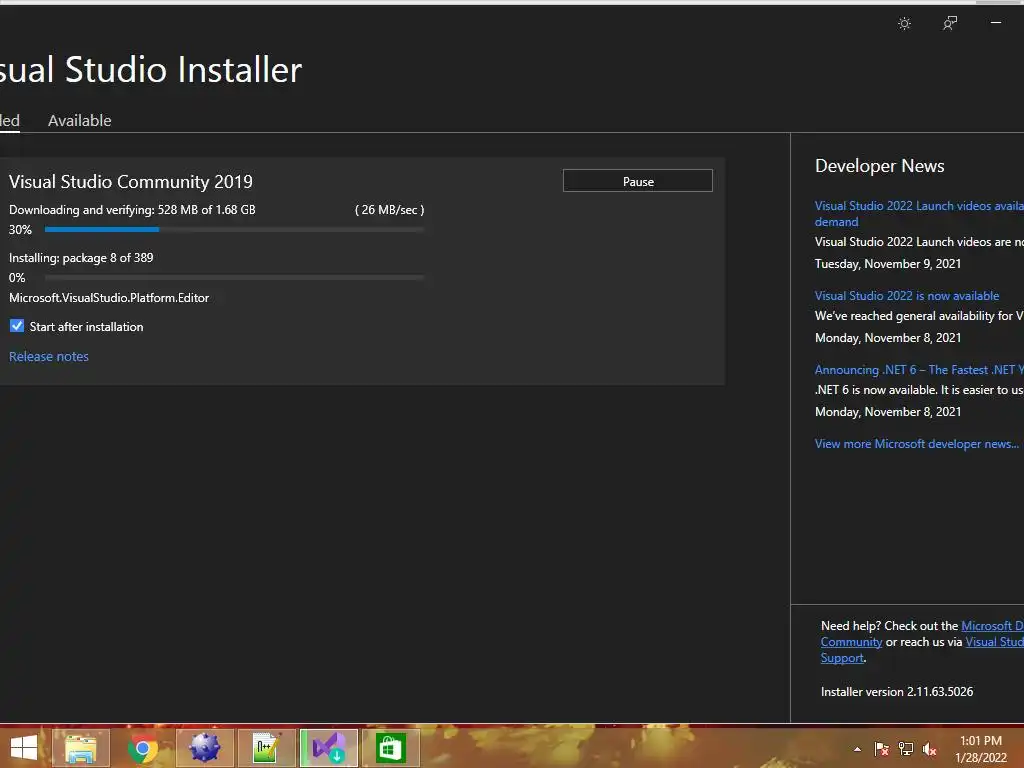Select Installer version 2.11.63.5026 text
This screenshot has width=1024, height=768.
897,692
